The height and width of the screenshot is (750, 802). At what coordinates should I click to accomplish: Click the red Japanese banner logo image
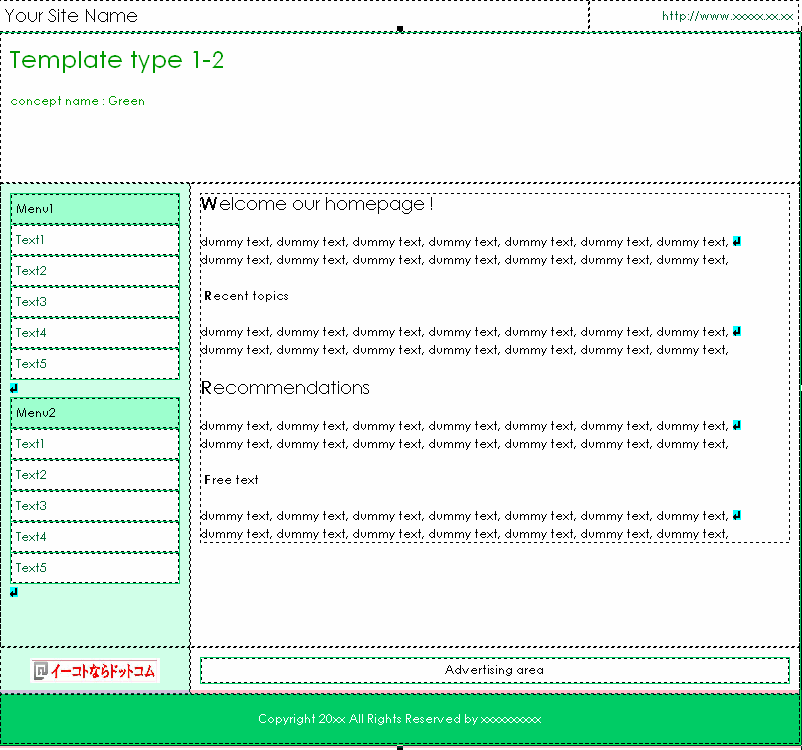pos(95,671)
